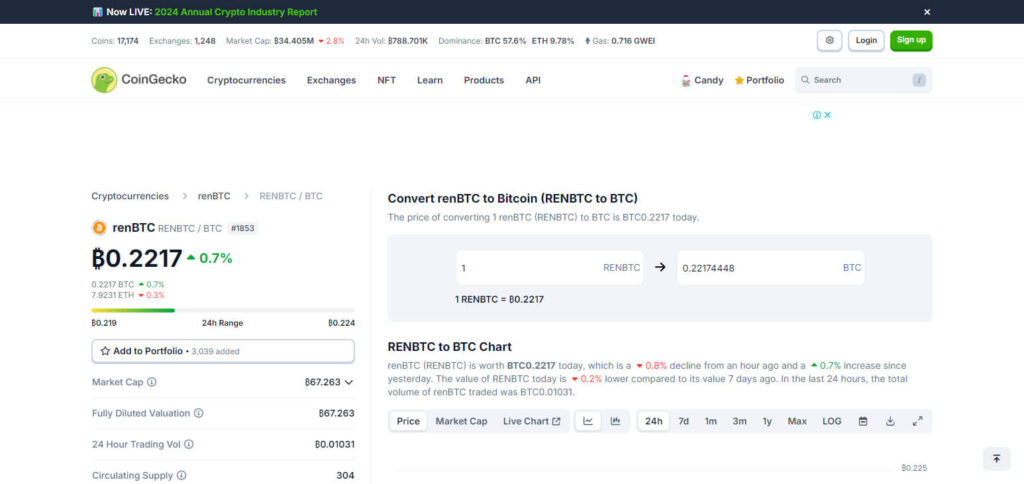The image size is (1024, 484).
Task: Select the 1y time range
Action: tap(767, 421)
